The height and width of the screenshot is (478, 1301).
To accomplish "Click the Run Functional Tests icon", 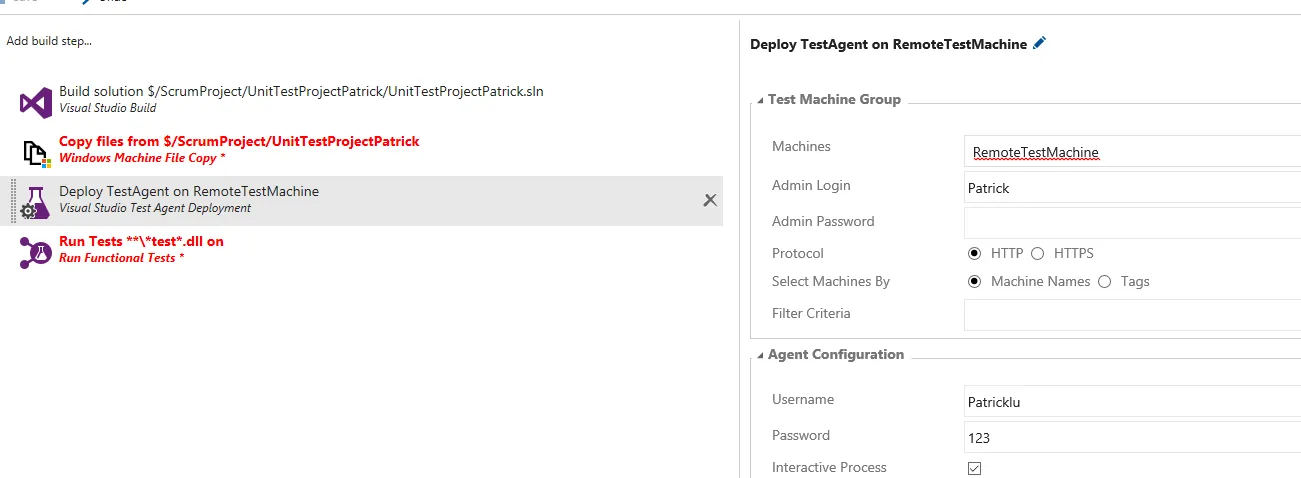I will click(x=36, y=252).
